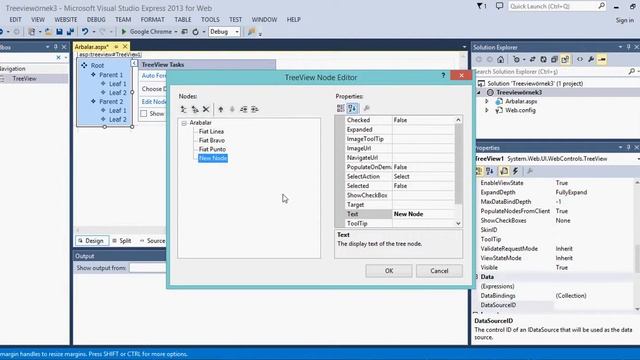
Task: Click the node properties grid vertical scrollbar
Action: pyautogui.click(x=458, y=171)
